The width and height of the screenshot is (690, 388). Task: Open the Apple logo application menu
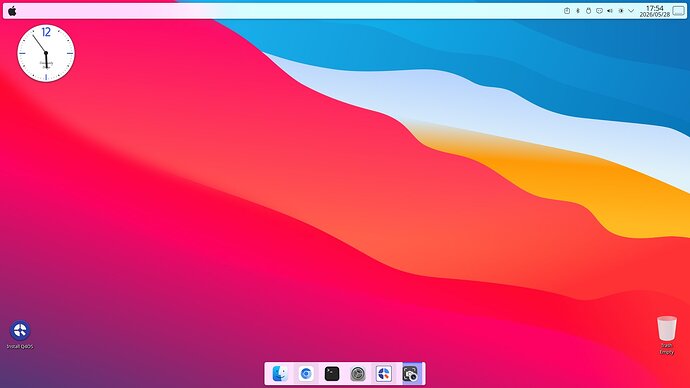(x=12, y=11)
